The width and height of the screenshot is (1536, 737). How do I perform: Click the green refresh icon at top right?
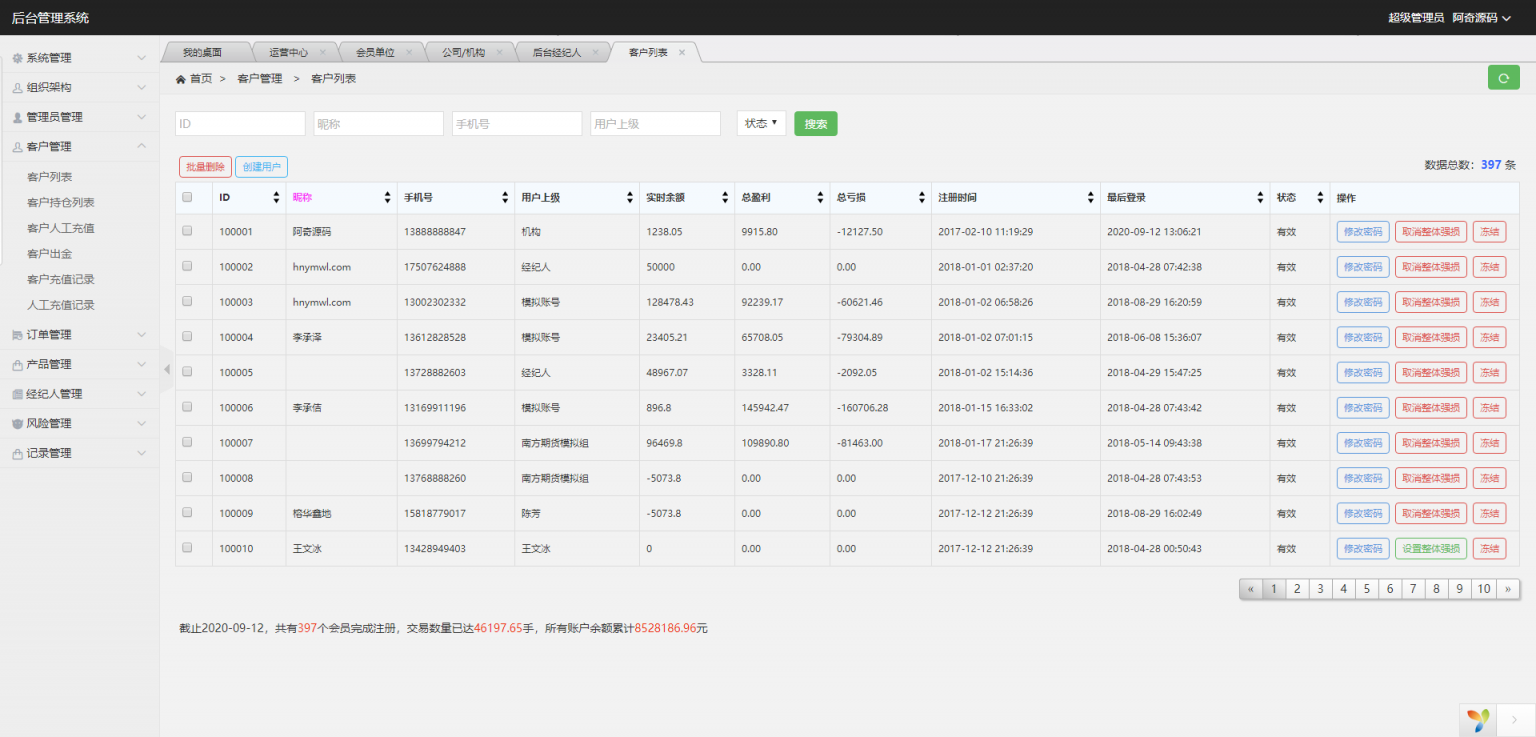pos(1503,76)
